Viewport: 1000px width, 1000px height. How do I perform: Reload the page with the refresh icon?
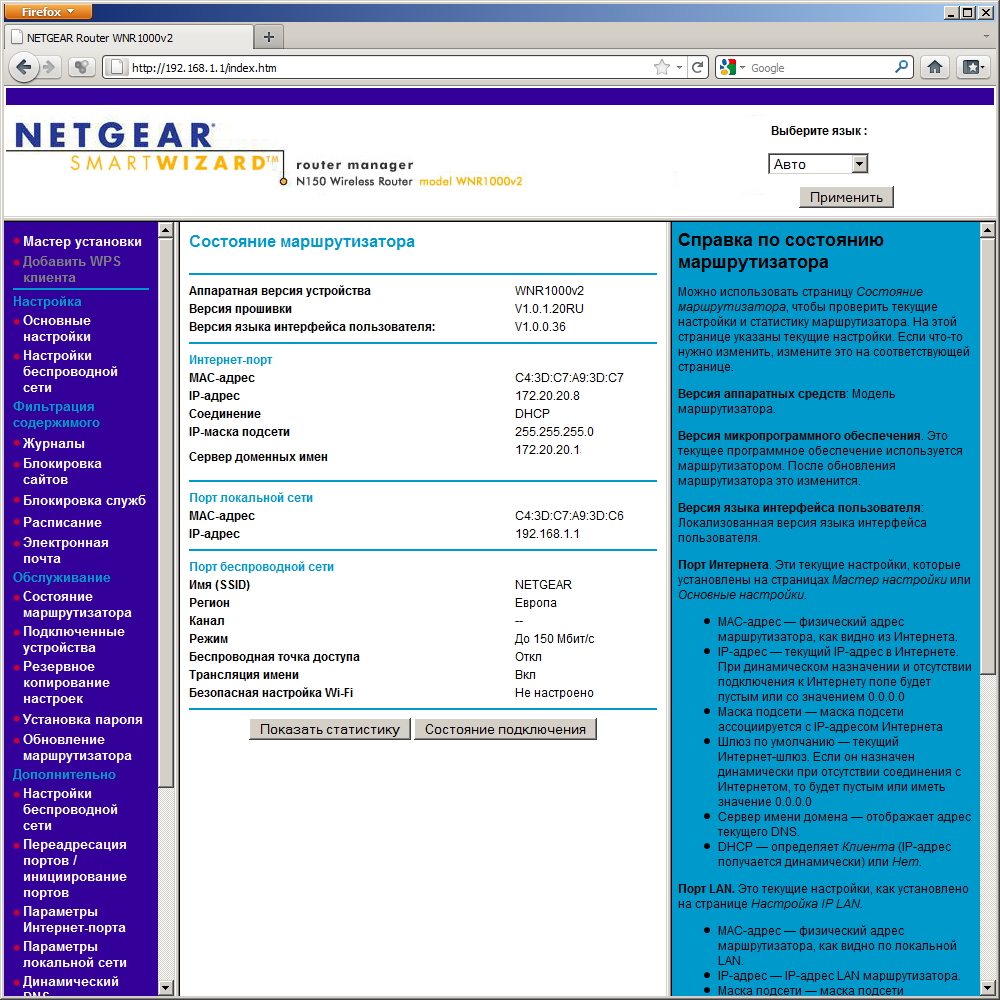(x=697, y=67)
